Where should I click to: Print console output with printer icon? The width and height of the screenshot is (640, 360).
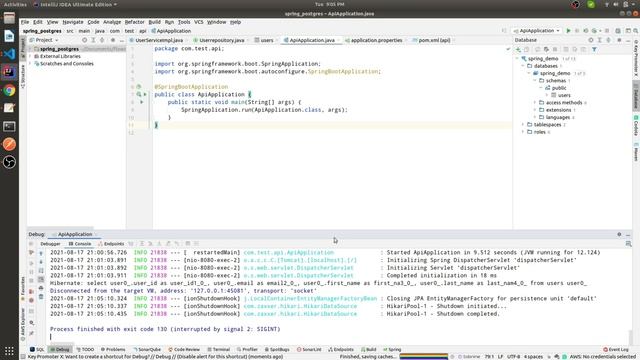[x=41, y=288]
